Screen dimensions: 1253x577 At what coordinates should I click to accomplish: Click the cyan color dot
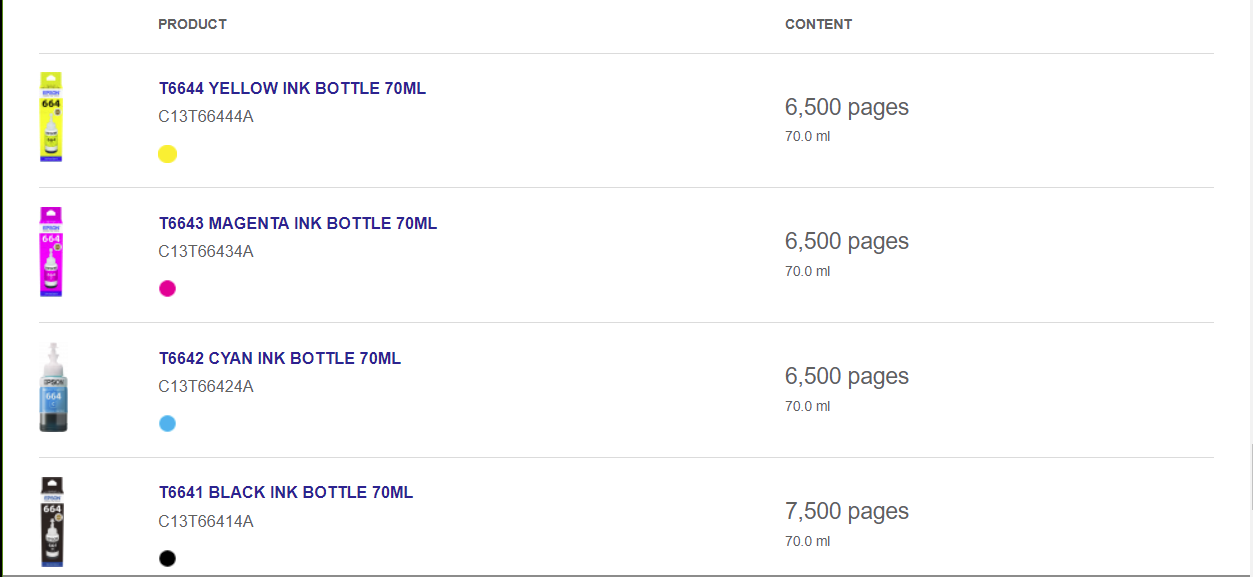168,424
